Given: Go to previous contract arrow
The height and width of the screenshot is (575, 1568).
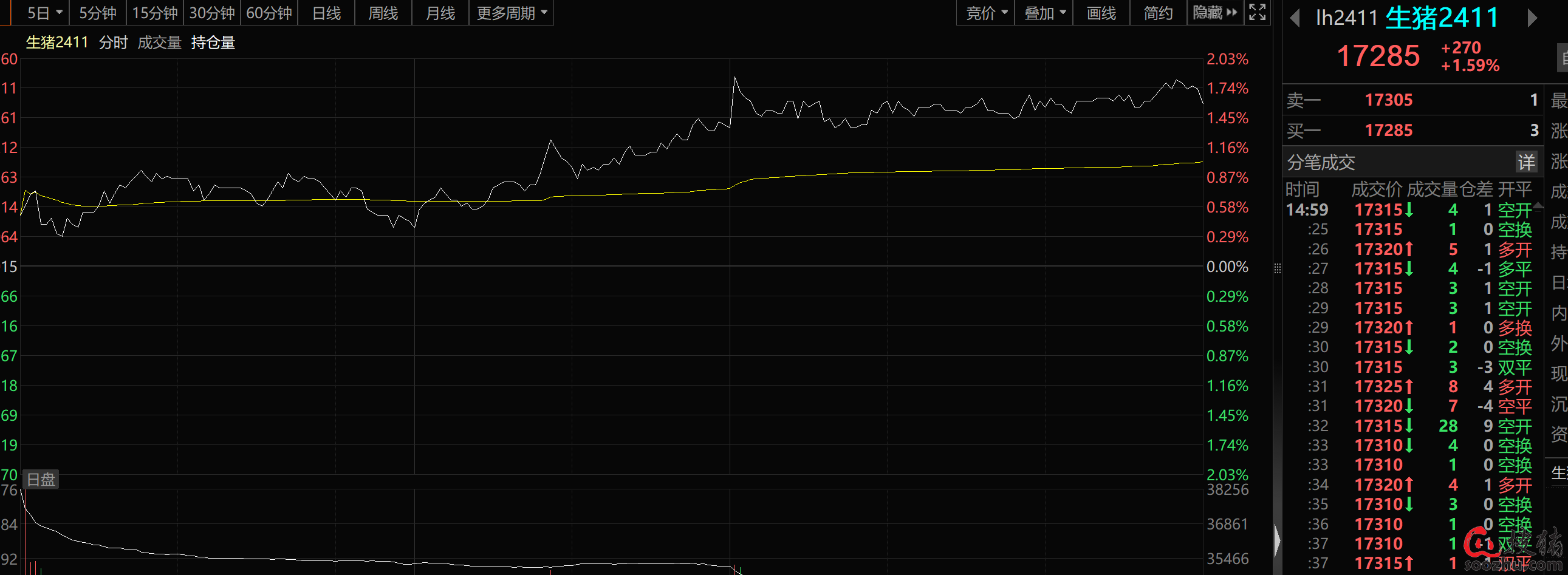Looking at the screenshot, I should point(1295,18).
